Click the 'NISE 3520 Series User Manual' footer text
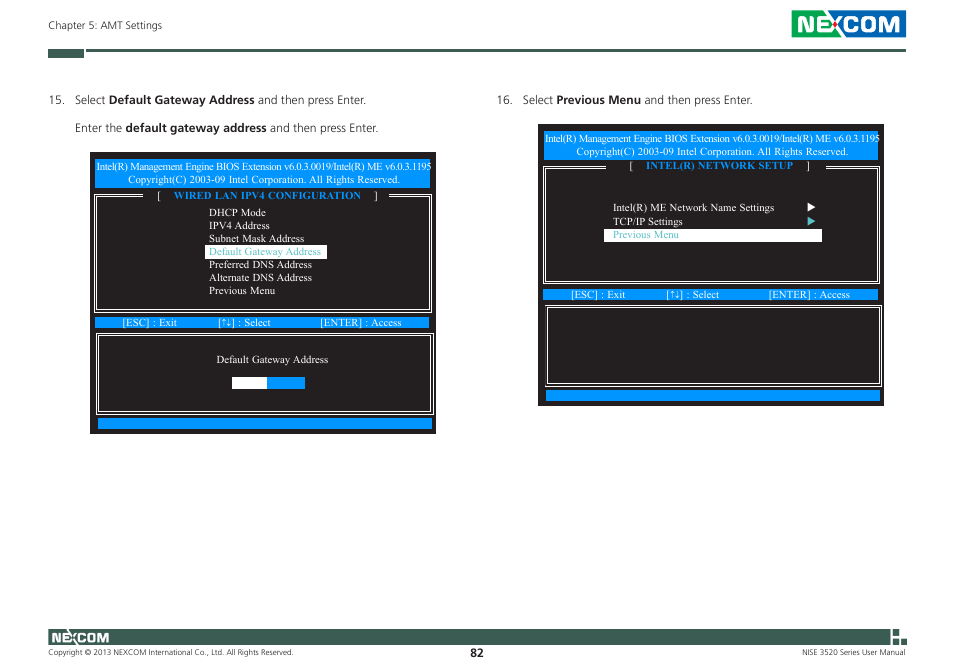The height and width of the screenshot is (672, 954). pos(854,653)
